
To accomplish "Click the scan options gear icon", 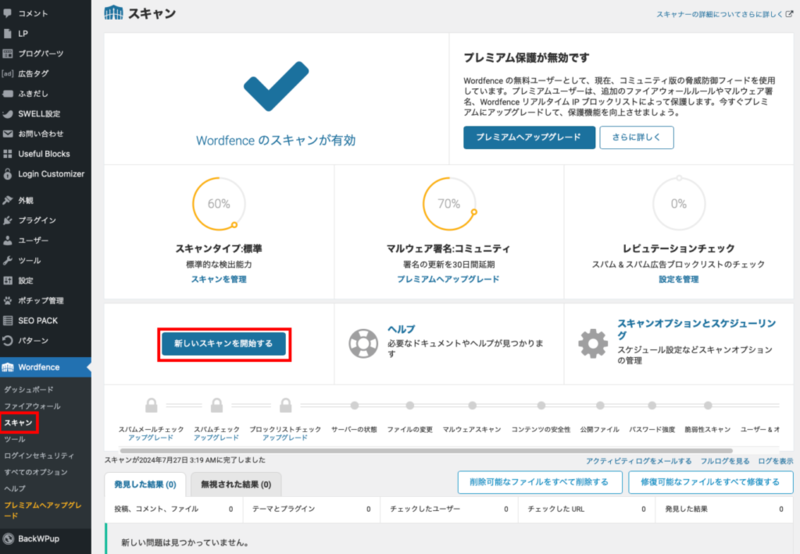I will [593, 343].
